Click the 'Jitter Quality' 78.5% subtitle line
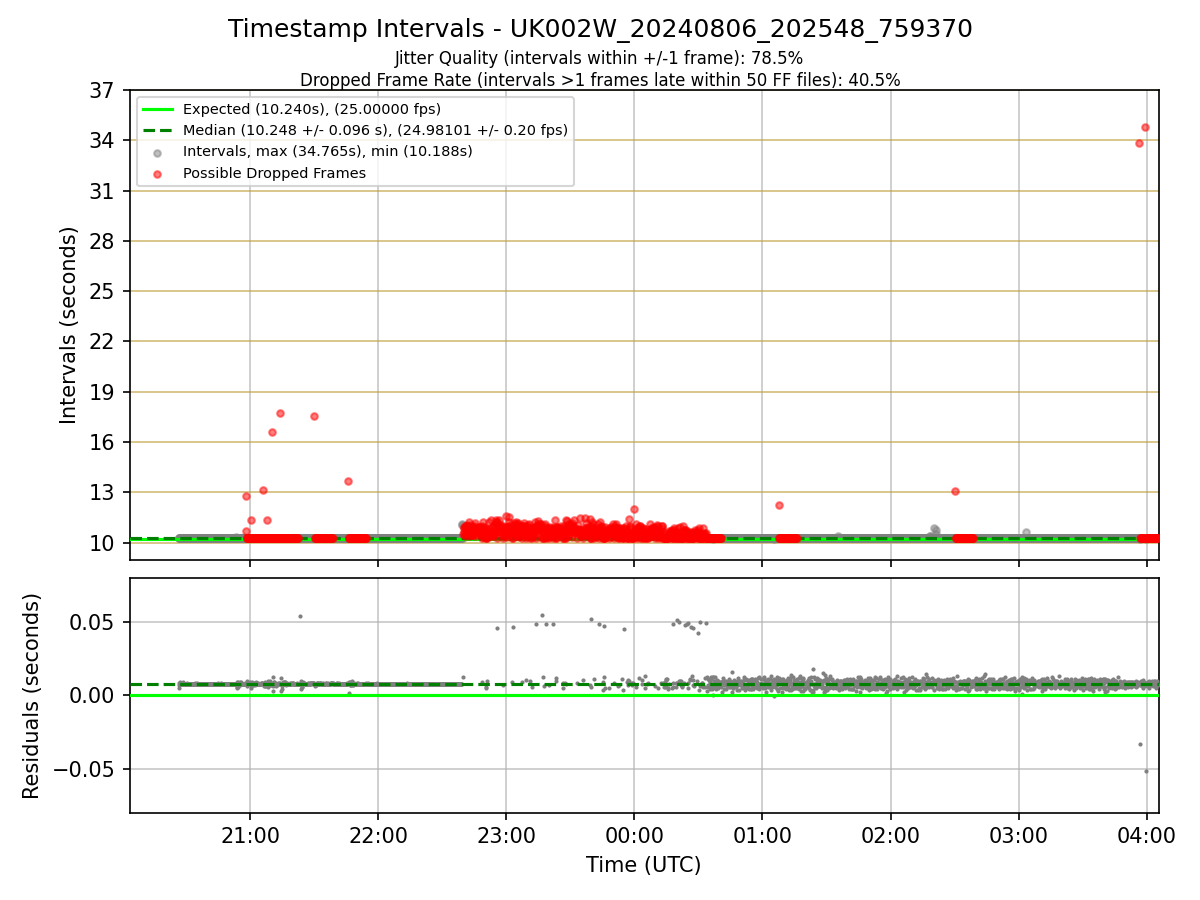This screenshot has width=1200, height=900. click(599, 58)
